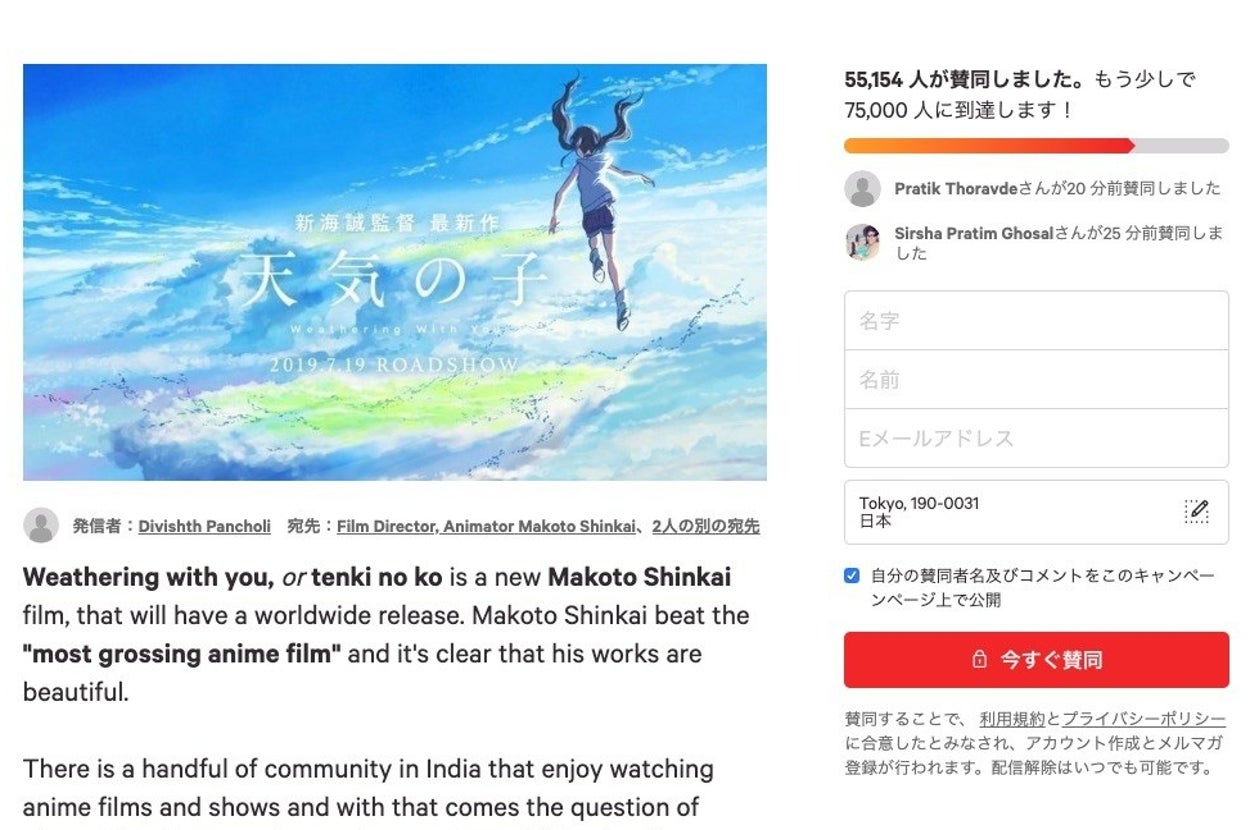This screenshot has height=830, width=1250.
Task: Click the petition author's gray avatar
Action: [x=41, y=525]
